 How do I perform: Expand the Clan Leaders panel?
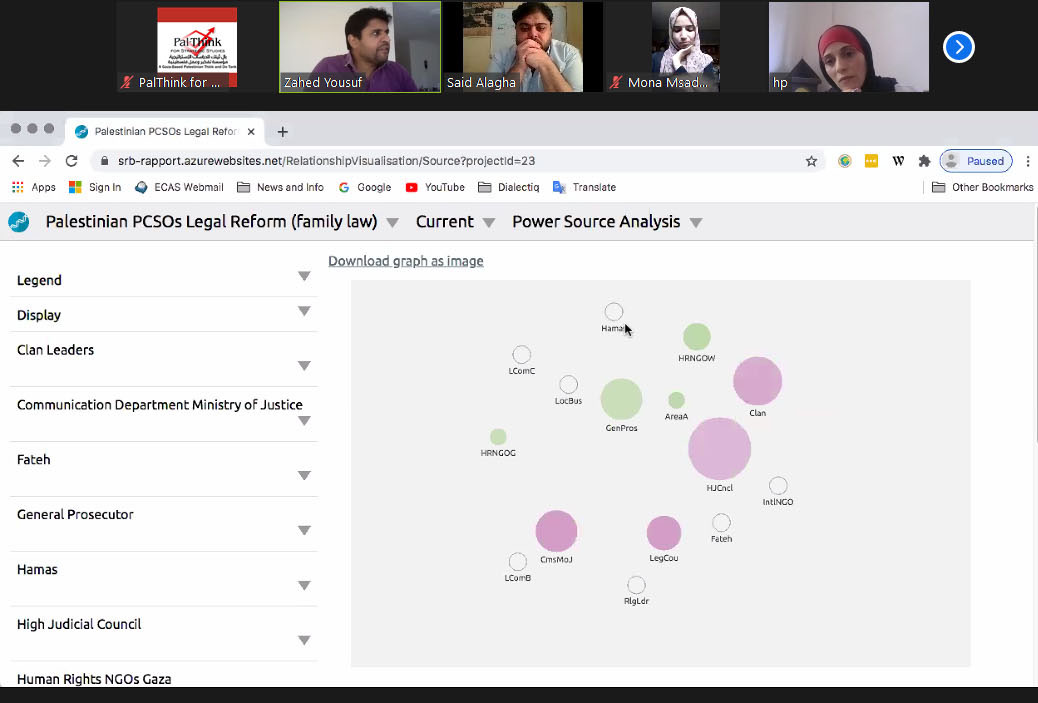304,366
